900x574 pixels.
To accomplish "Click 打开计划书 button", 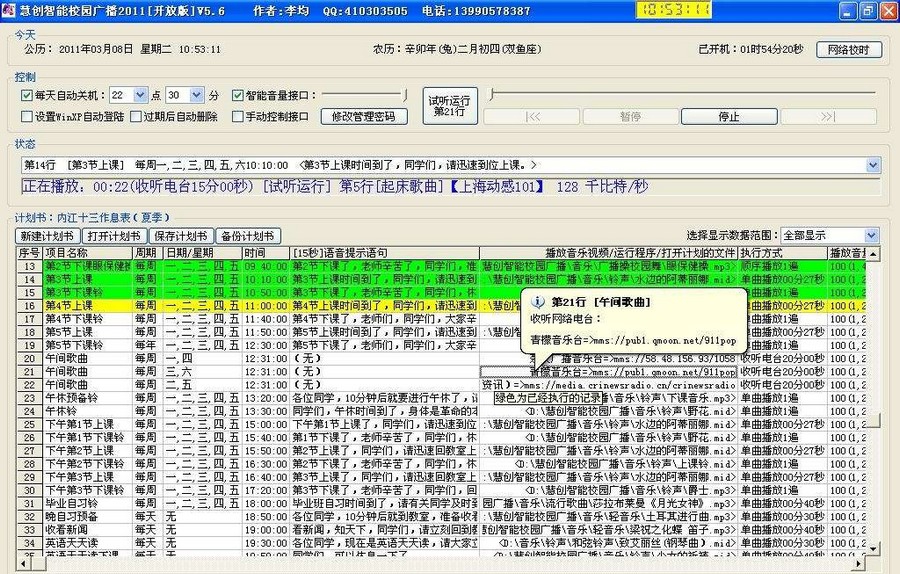I will (x=114, y=236).
